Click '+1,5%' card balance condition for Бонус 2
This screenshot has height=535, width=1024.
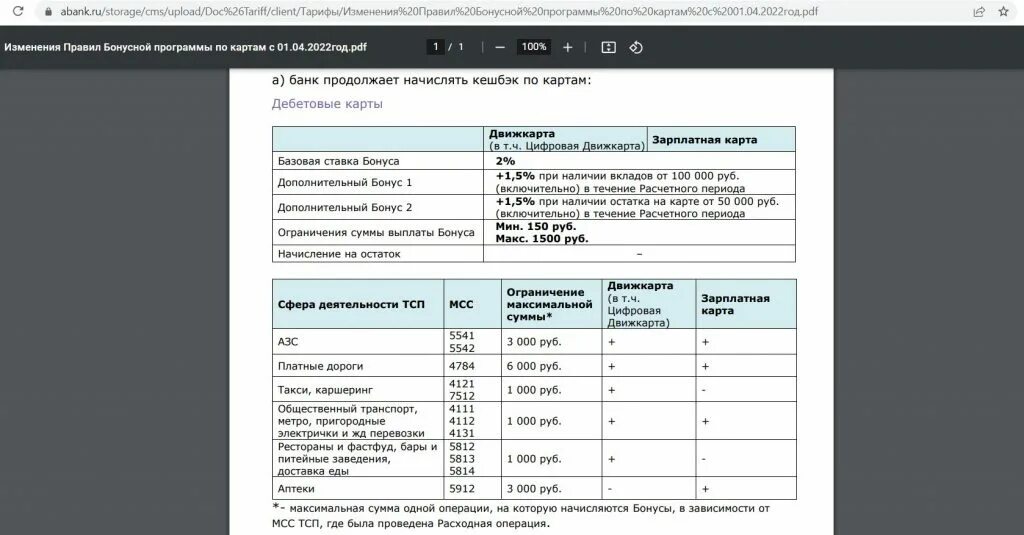point(637,207)
